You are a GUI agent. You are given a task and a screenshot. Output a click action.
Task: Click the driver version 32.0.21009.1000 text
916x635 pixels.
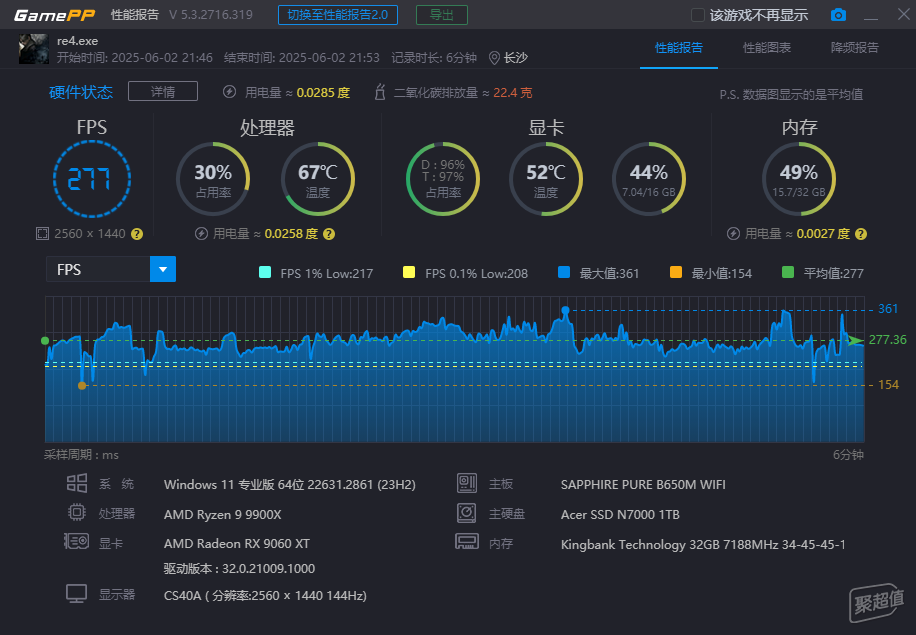(x=240, y=568)
